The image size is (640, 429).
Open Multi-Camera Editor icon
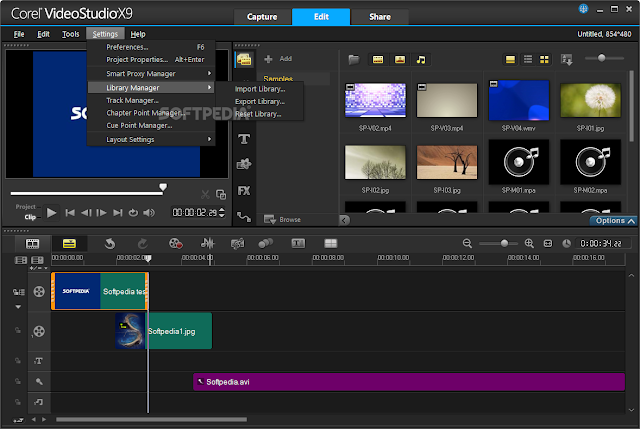(331, 244)
